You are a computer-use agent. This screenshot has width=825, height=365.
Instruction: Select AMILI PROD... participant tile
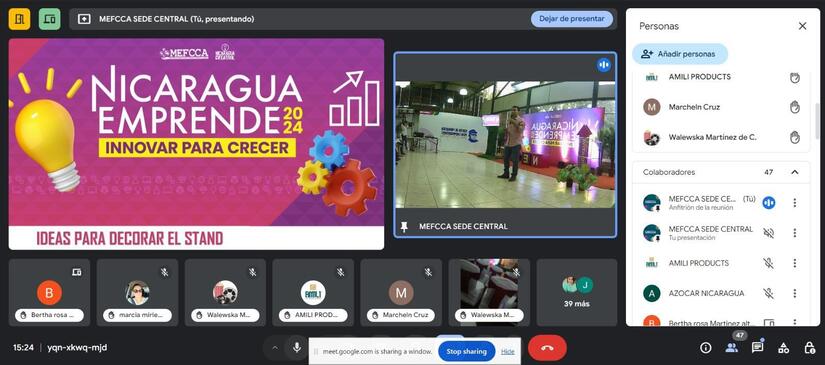(313, 292)
